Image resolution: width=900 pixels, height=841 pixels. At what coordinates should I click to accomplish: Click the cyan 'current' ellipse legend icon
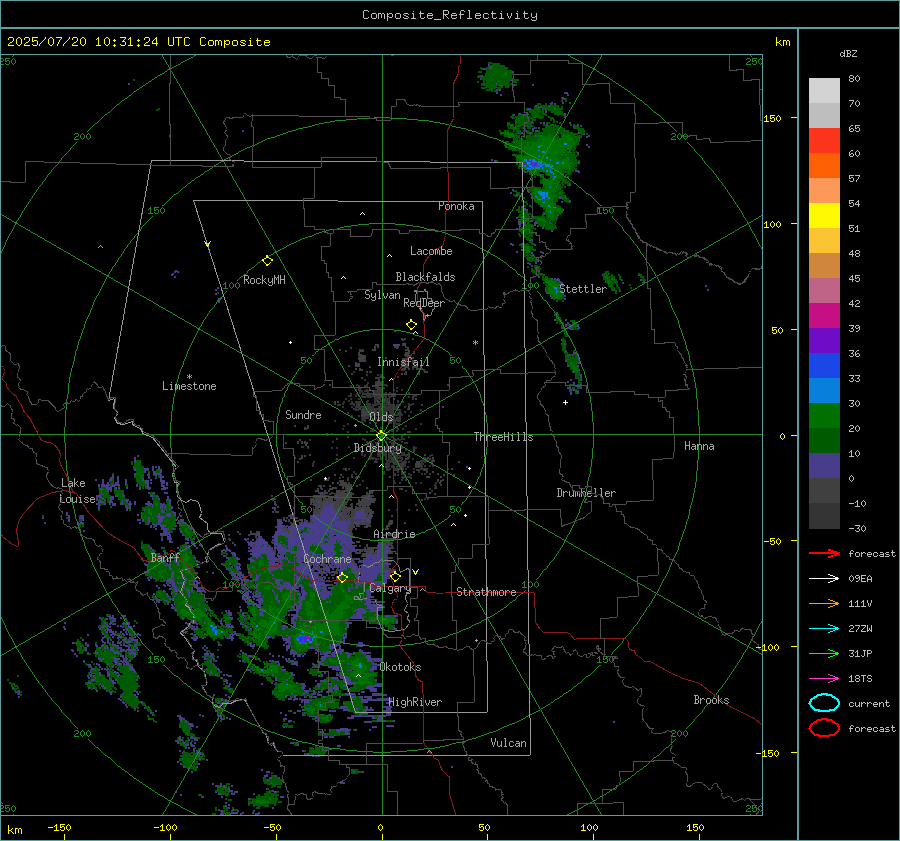(824, 703)
